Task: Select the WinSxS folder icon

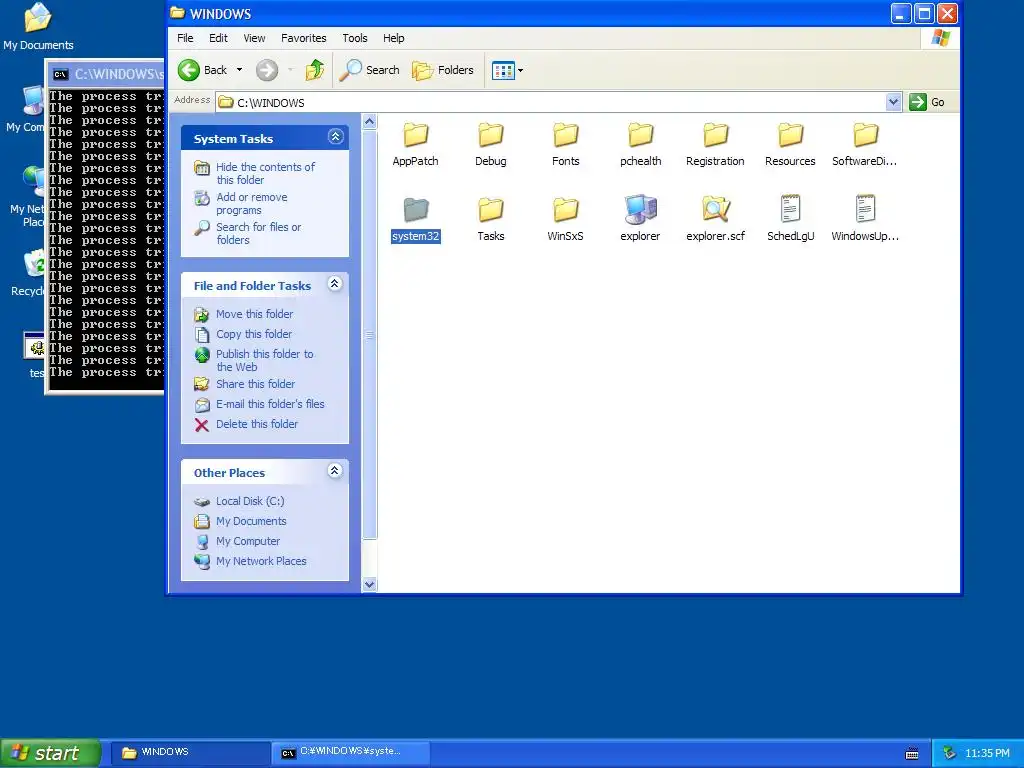Action: coord(566,210)
